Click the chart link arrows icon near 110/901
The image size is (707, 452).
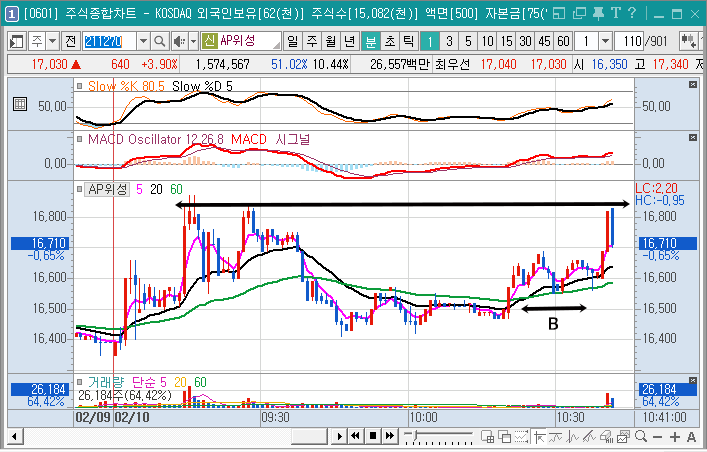click(689, 42)
